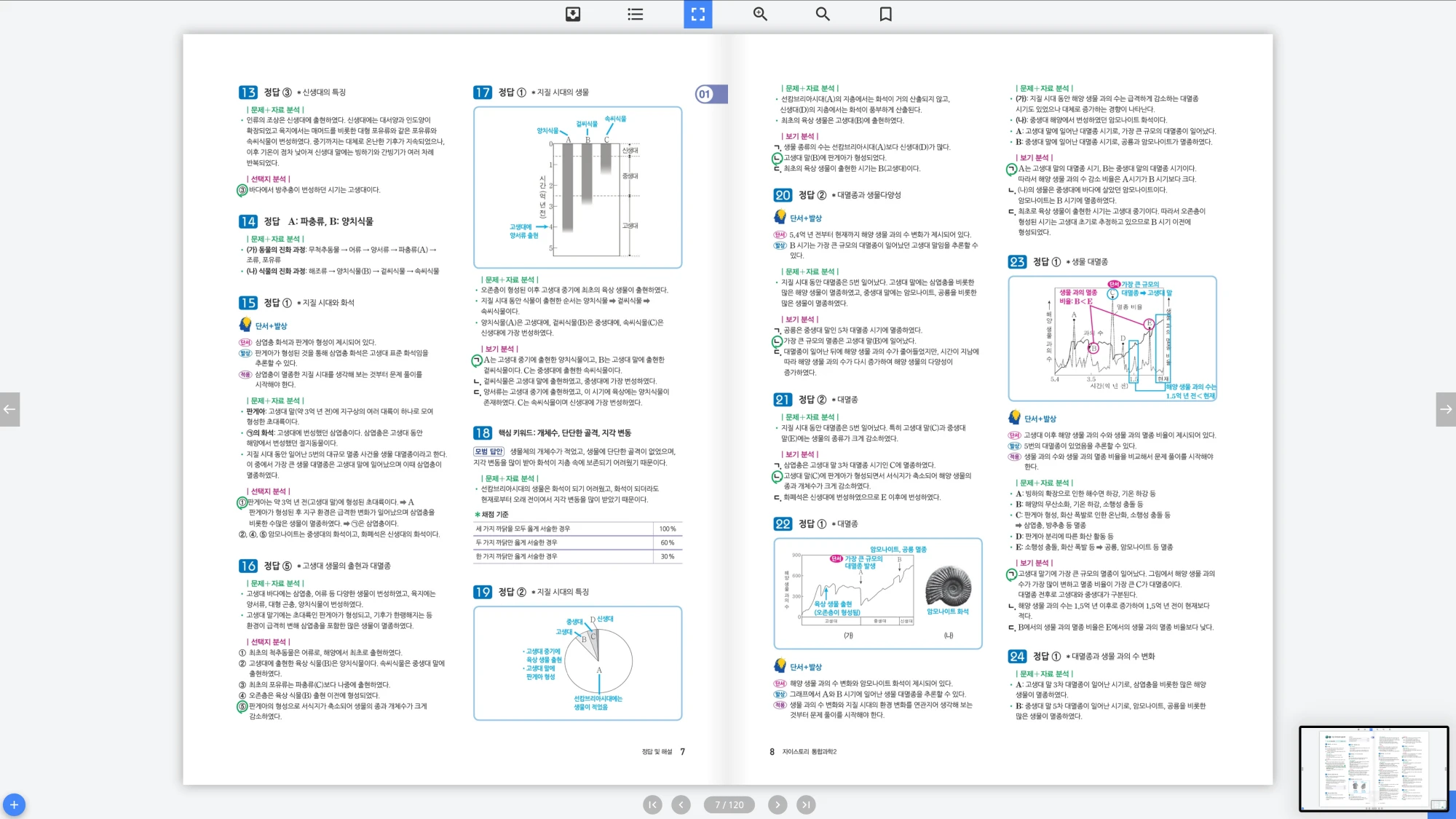Viewport: 1456px width, 819px height.
Task: Go to the next page button
Action: pyautogui.click(x=778, y=804)
